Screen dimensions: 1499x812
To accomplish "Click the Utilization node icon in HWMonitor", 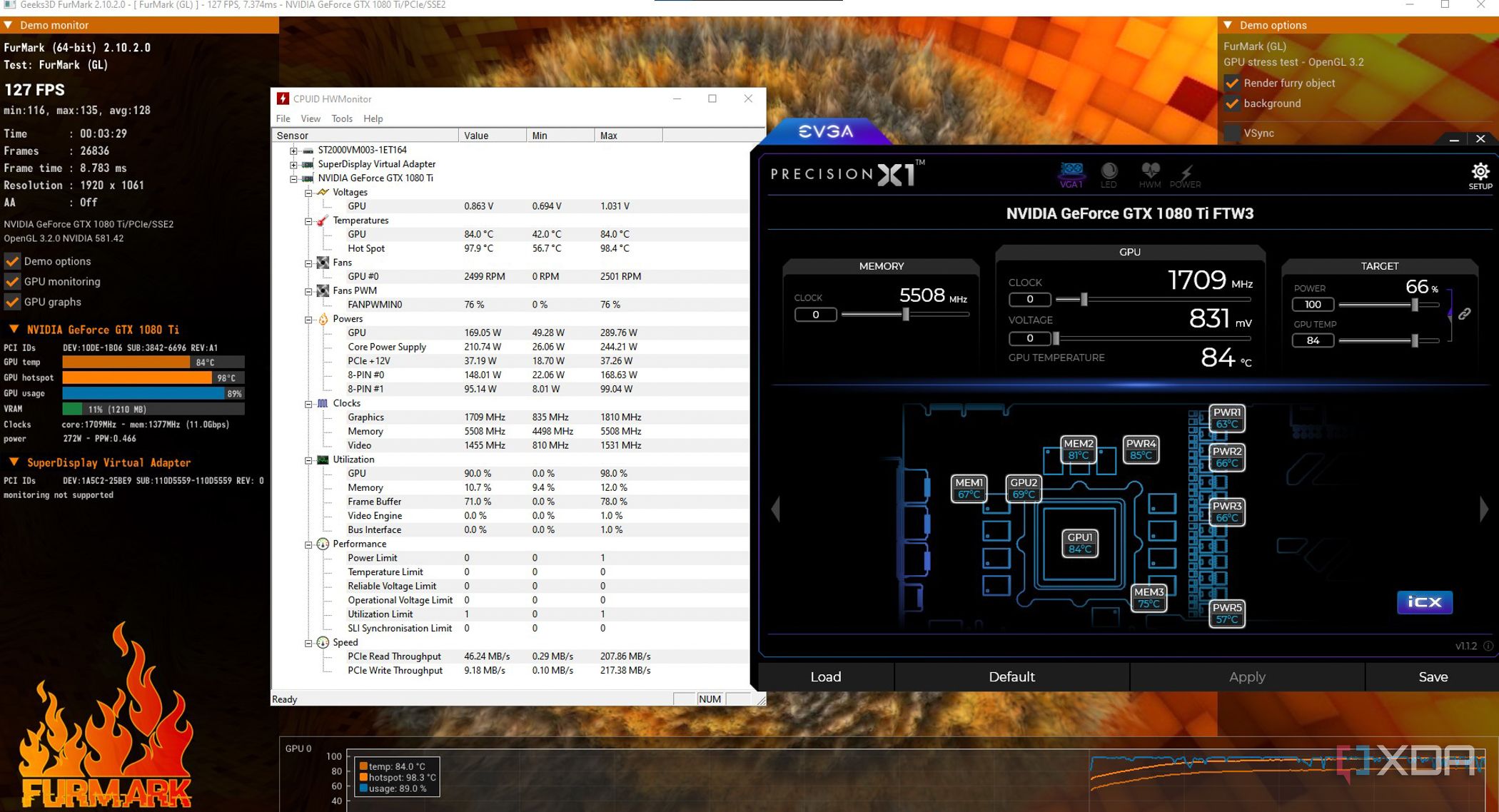I will point(323,460).
